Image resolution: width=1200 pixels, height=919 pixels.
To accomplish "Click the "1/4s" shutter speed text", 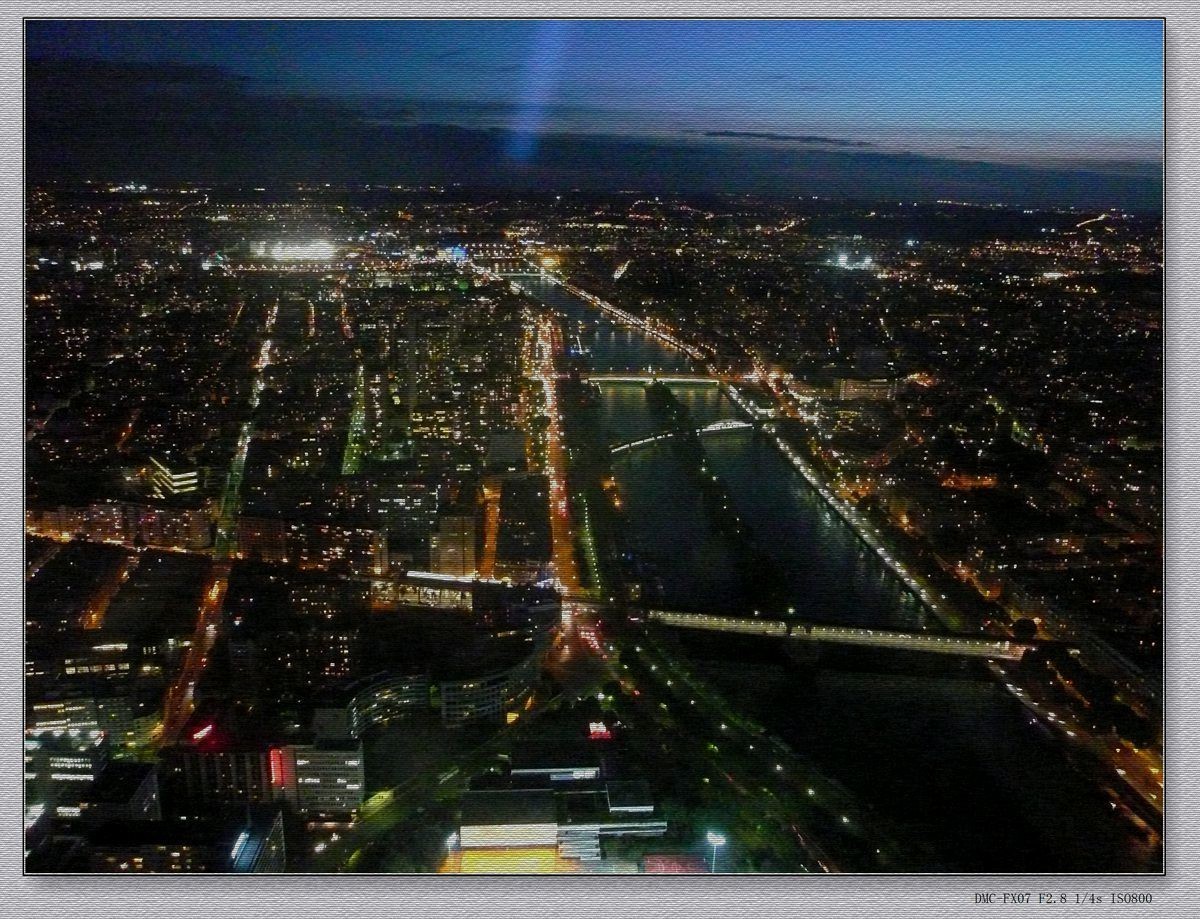I will (x=1090, y=899).
